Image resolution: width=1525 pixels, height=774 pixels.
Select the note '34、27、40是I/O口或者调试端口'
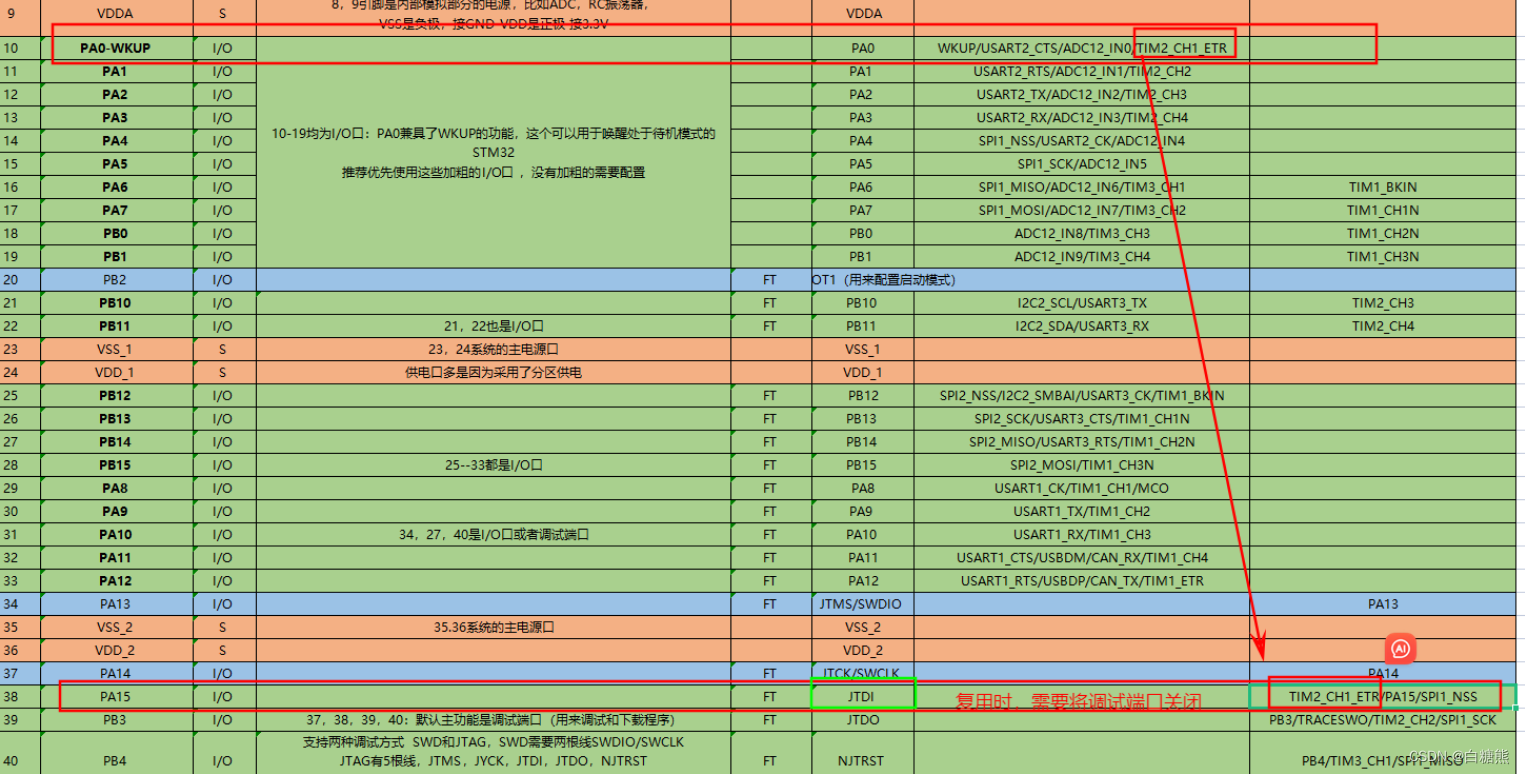tap(493, 534)
